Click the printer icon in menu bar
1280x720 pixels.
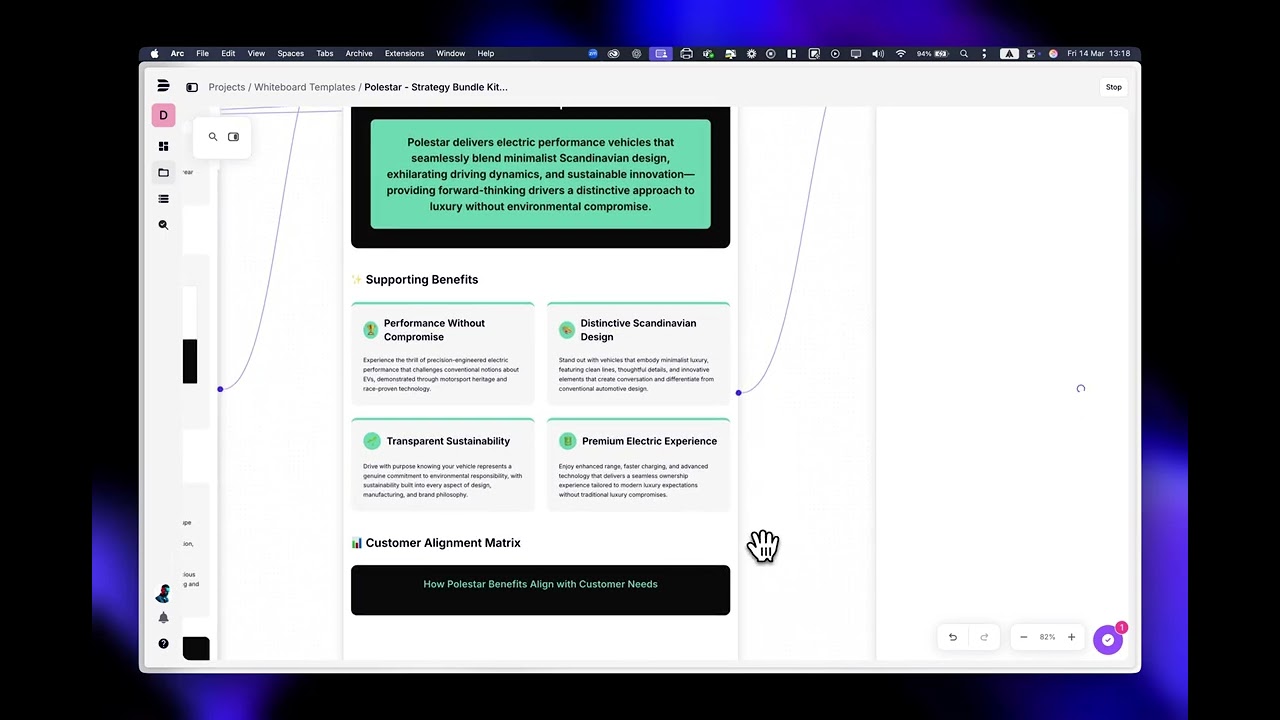[x=686, y=53]
